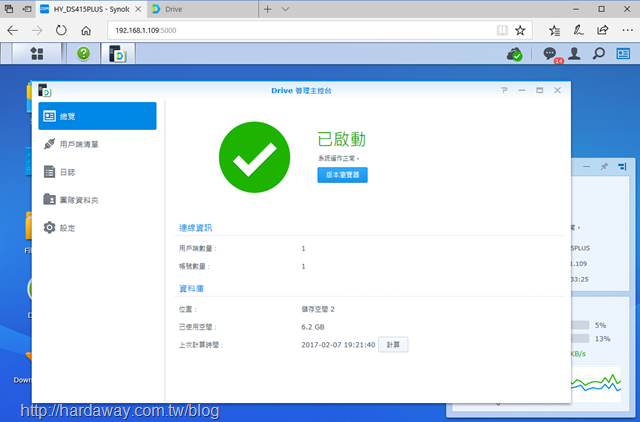Viewport: 640px width, 422px height.
Task: Switch to the Drive browser tab
Action: (202, 9)
